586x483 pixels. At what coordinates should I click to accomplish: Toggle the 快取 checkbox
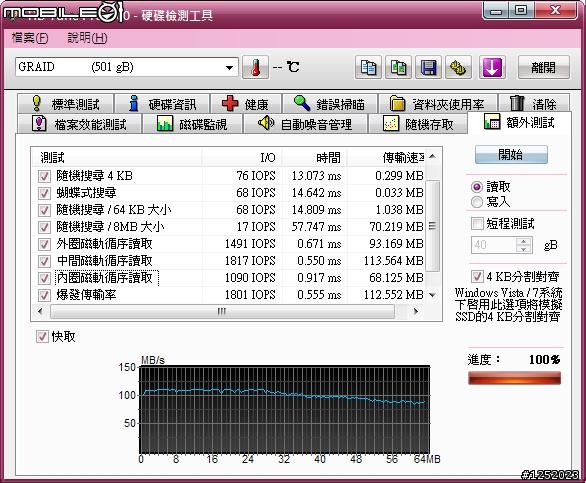pos(42,336)
